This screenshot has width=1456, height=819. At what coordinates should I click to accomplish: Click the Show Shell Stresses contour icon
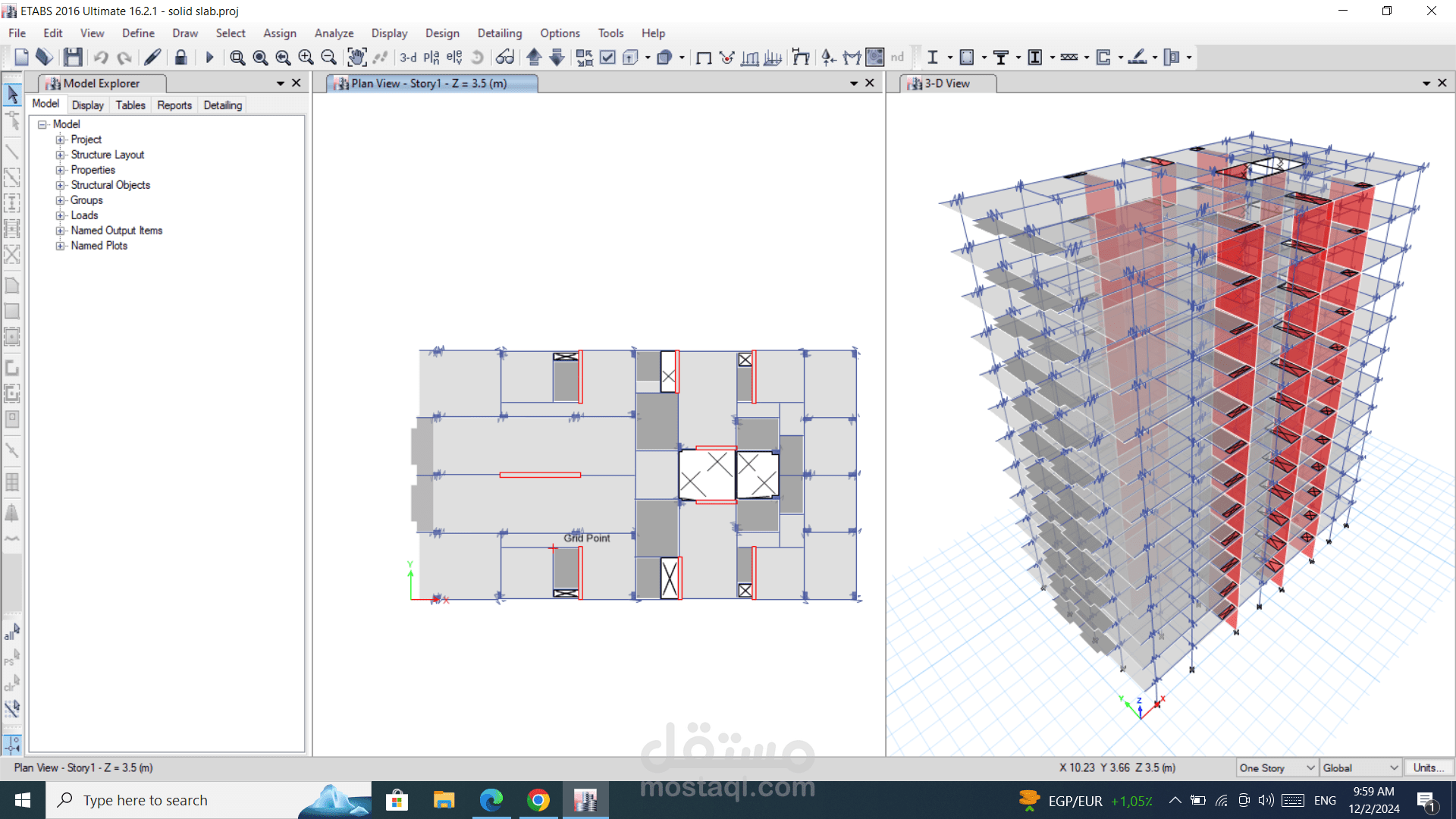click(x=874, y=57)
